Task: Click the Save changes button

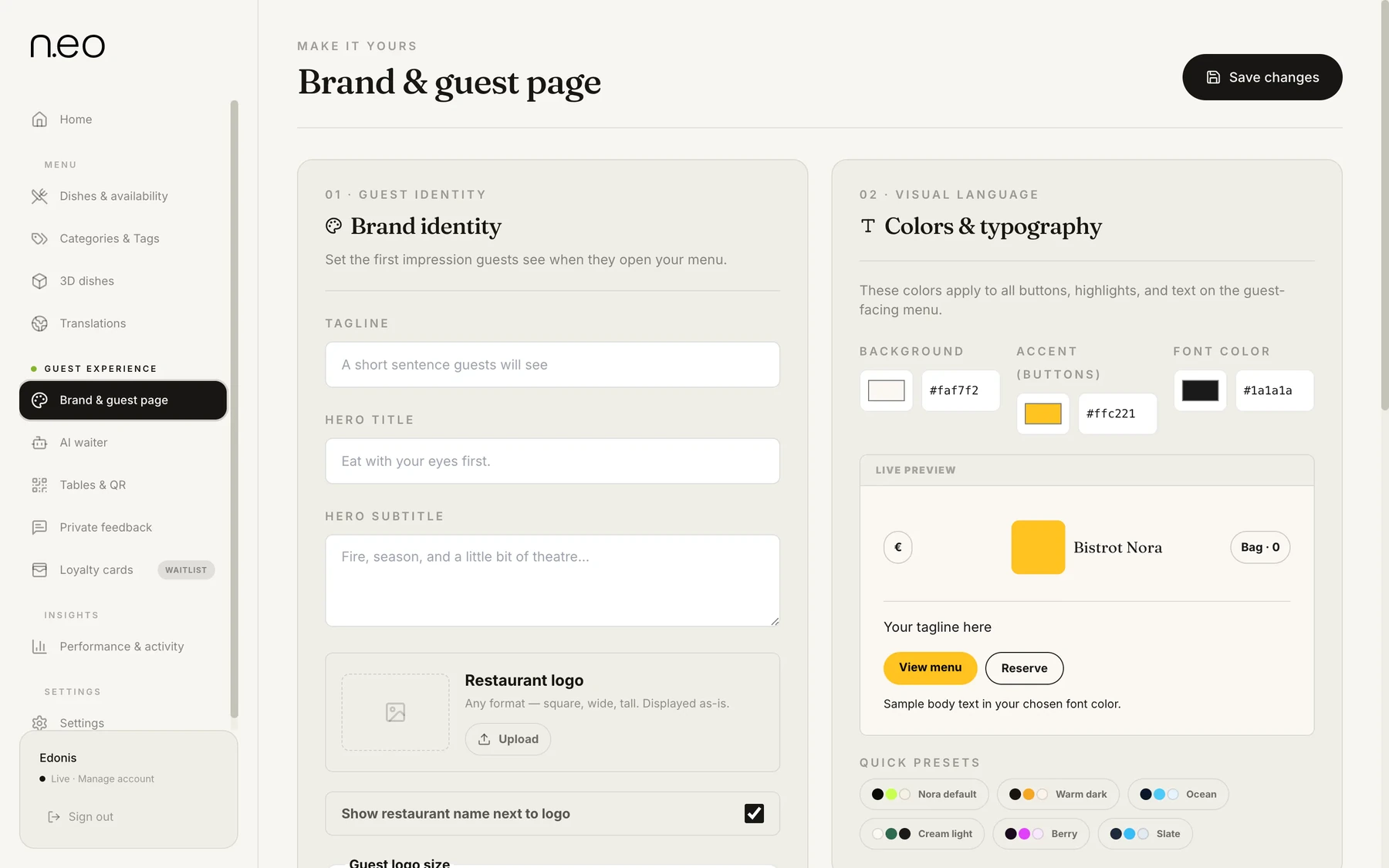Action: 1262,77
